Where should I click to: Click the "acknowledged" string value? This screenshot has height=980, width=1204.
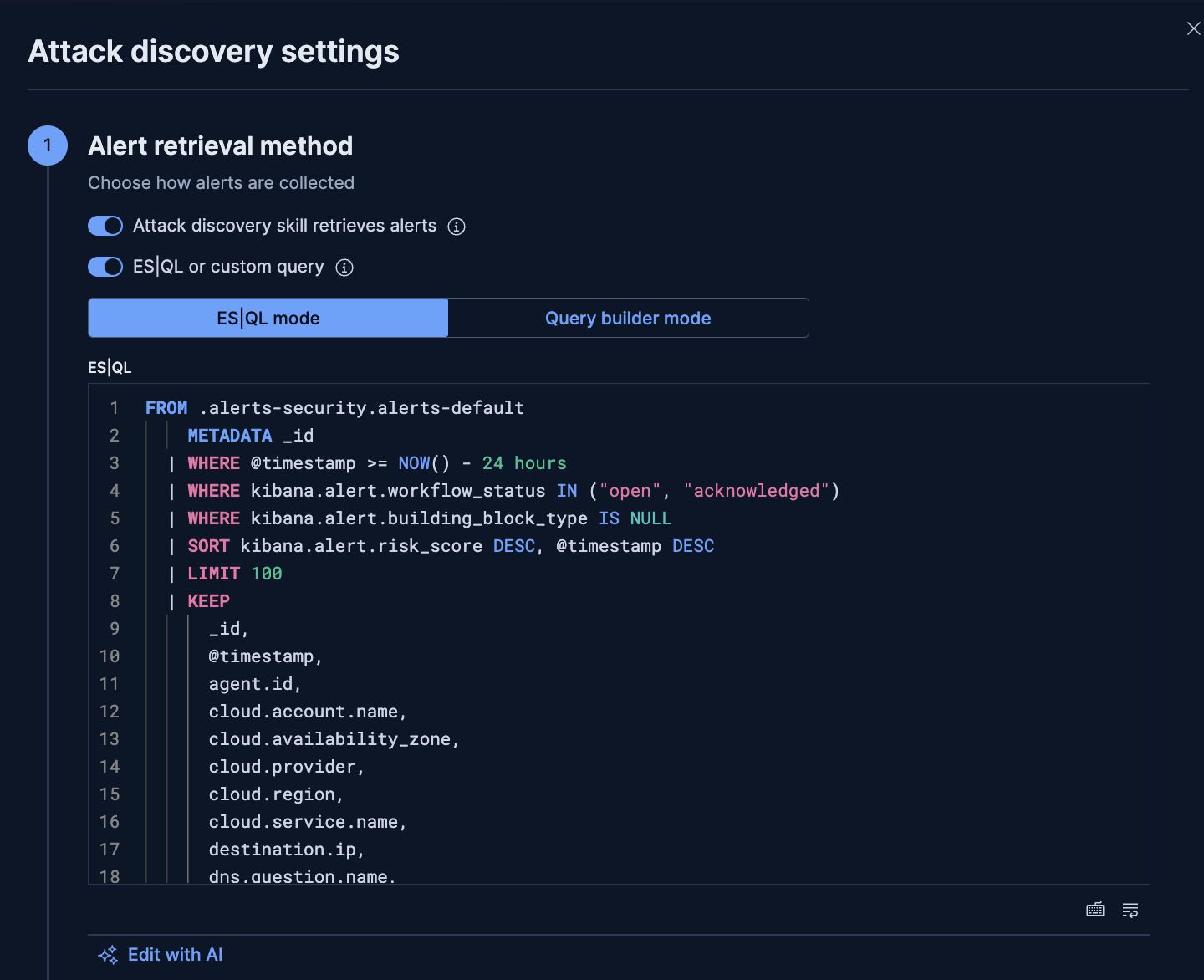756,491
